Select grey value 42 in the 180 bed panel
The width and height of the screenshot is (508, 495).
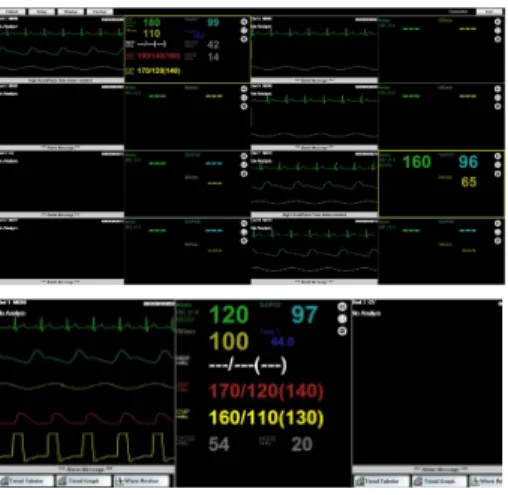coord(213,45)
